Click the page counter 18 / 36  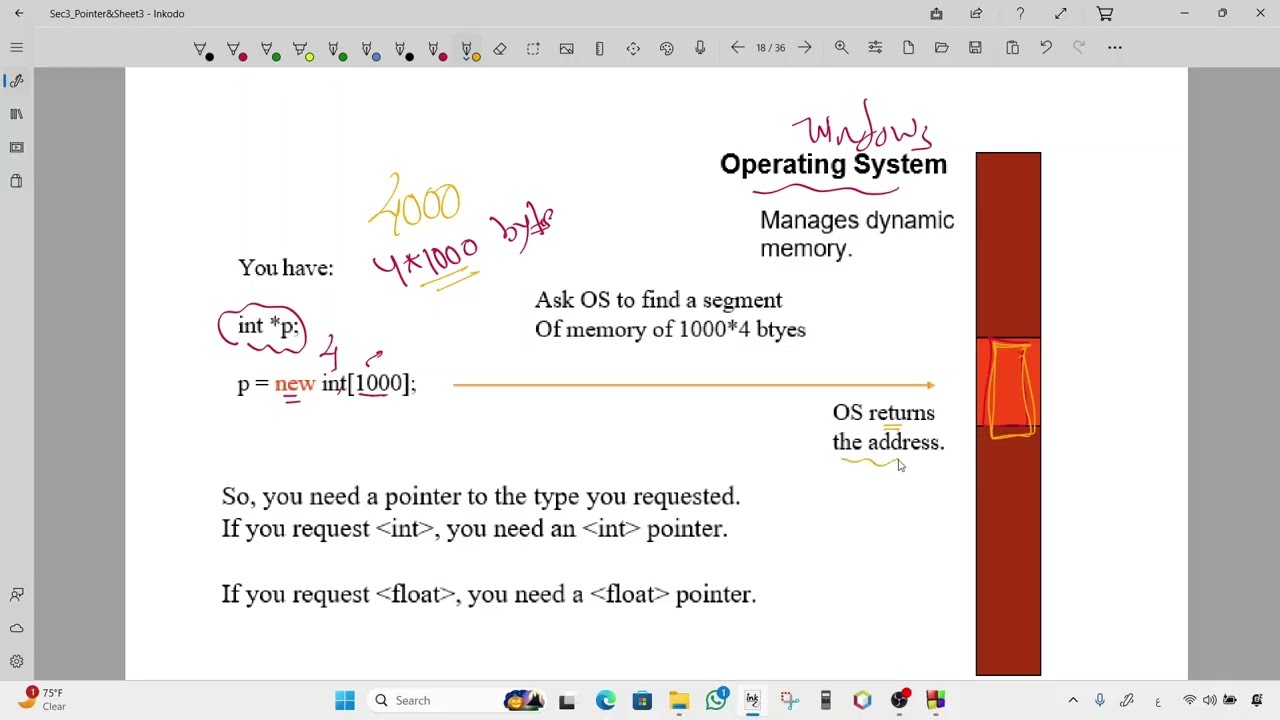pos(771,48)
